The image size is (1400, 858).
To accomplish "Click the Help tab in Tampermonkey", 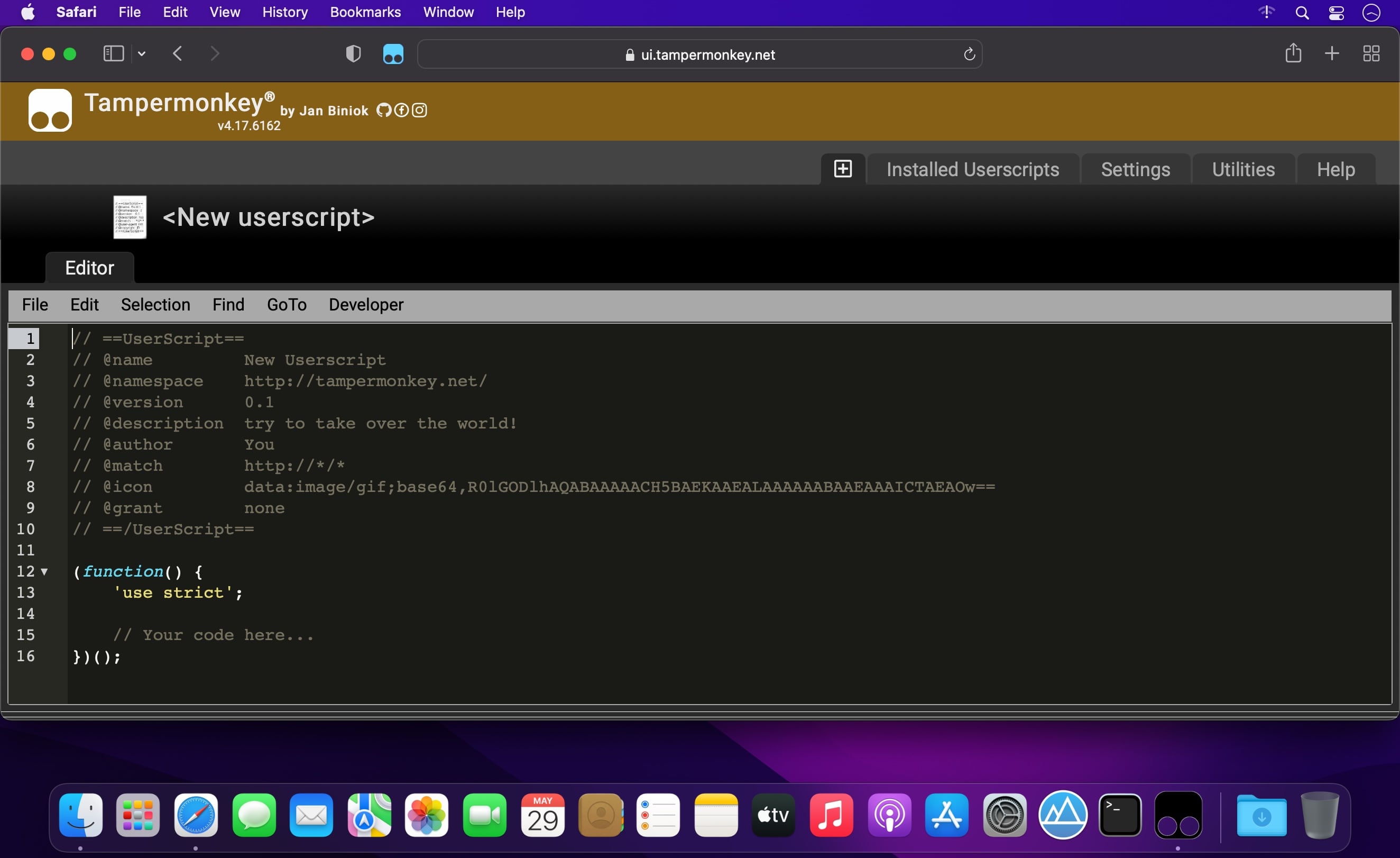I will [1335, 169].
